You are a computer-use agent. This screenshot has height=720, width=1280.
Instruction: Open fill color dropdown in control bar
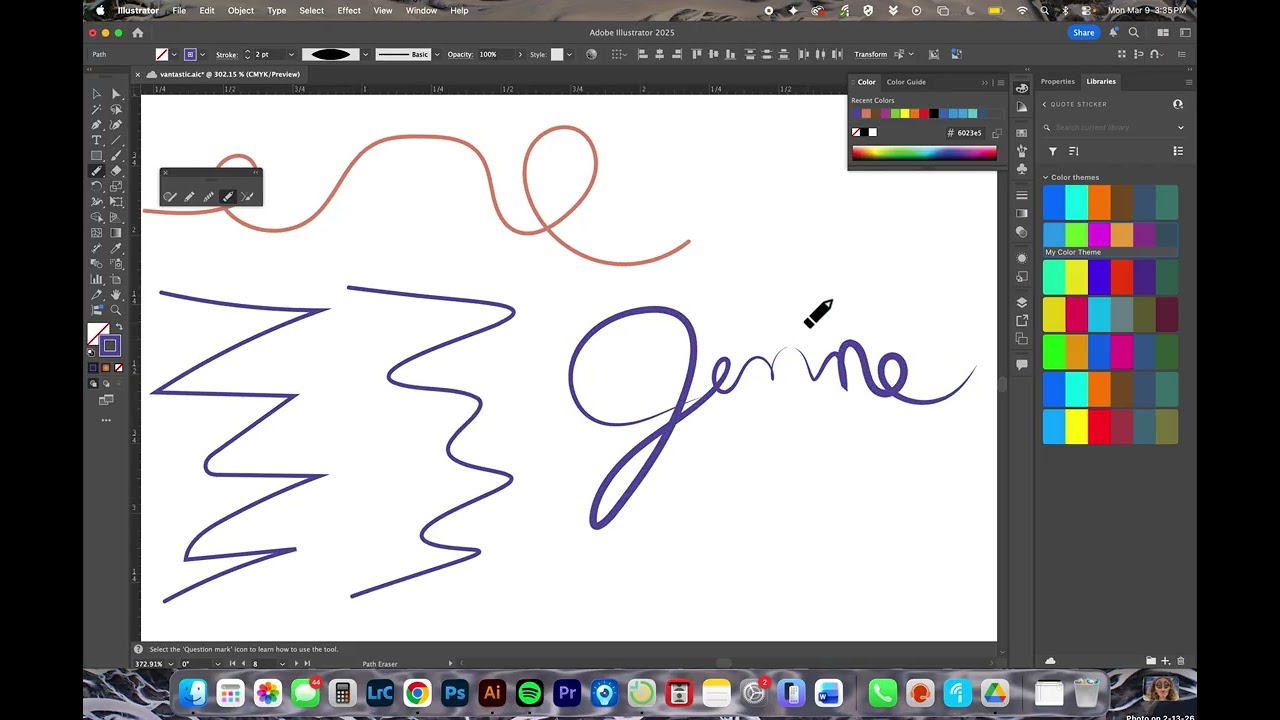coord(175,54)
